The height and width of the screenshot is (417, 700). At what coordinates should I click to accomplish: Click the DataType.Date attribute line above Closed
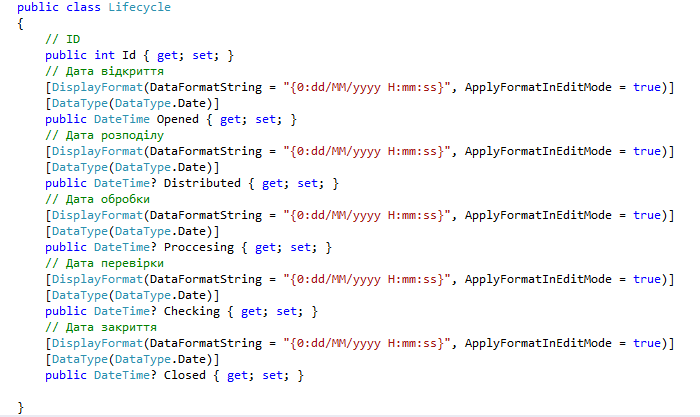pos(132,360)
